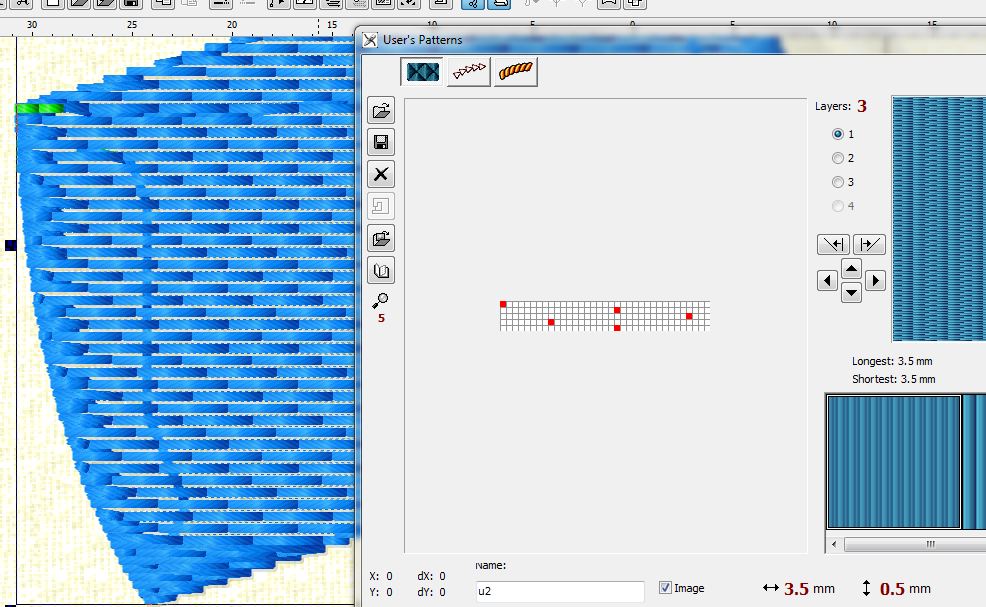Click the Longest: 3.5 mm label
The image size is (986, 607).
pos(892,361)
